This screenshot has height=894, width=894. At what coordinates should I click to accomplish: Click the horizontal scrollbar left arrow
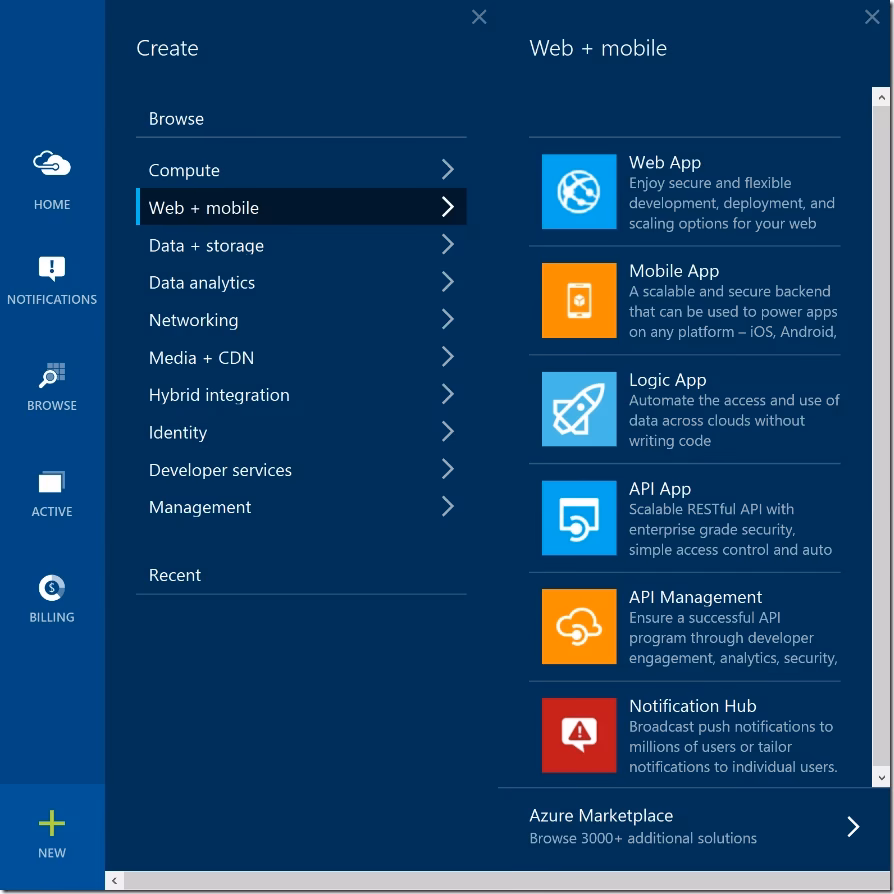(114, 880)
